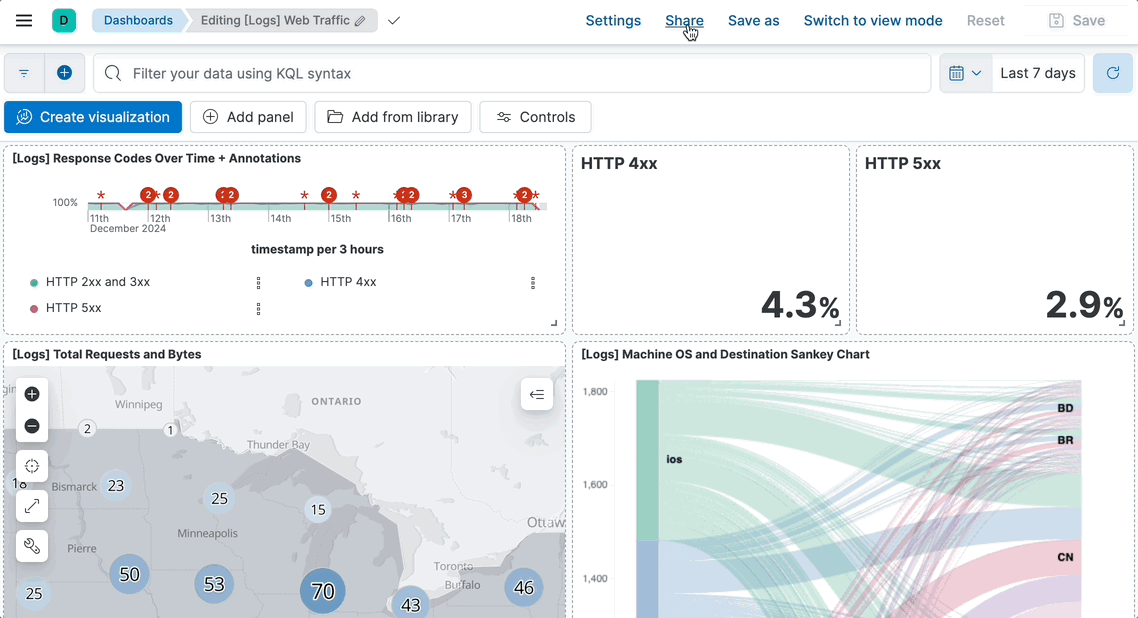Click the HTTP 2xx and 3xx green swatch
The image size is (1138, 618).
[x=33, y=283]
